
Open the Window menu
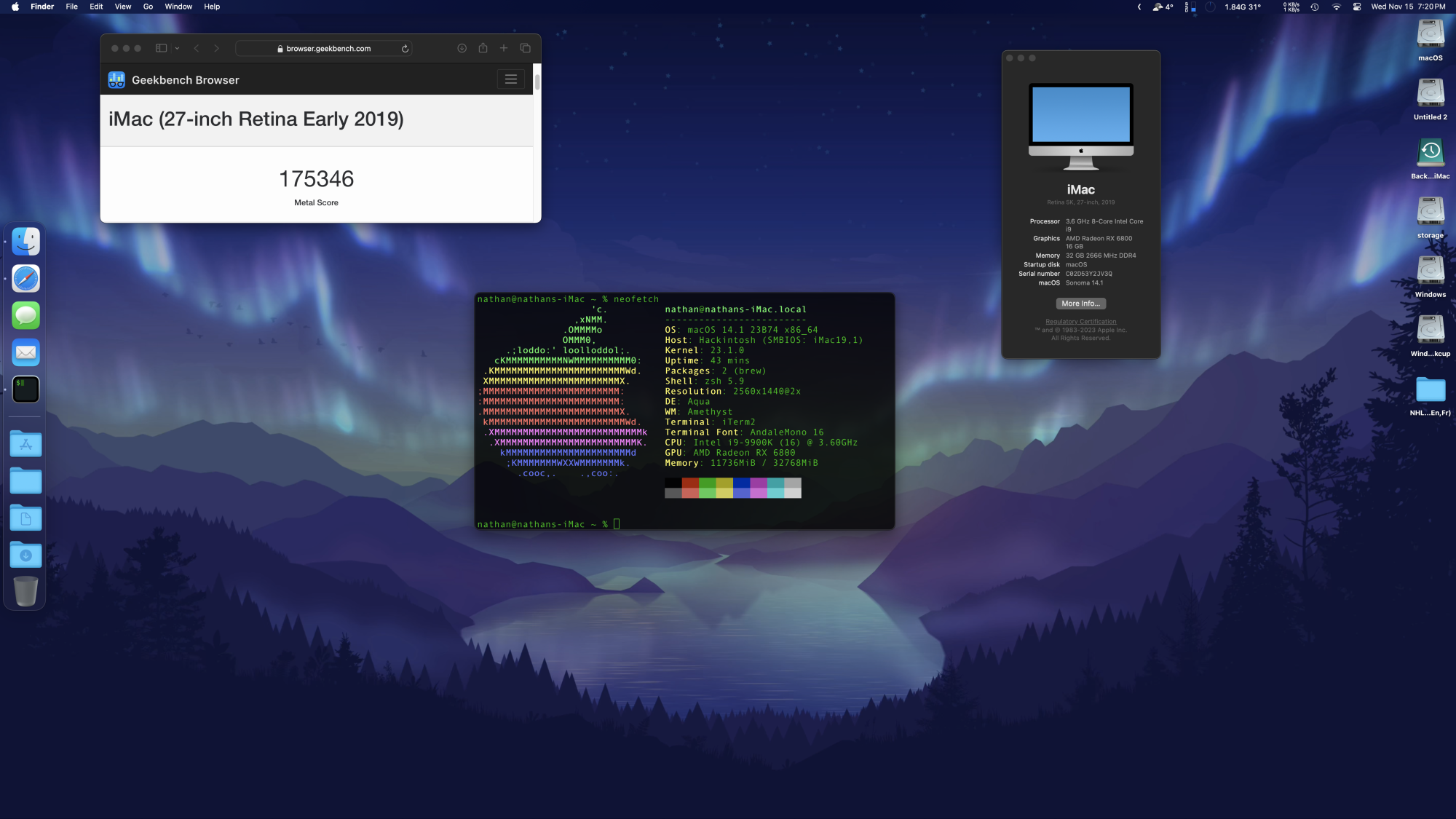(x=178, y=7)
